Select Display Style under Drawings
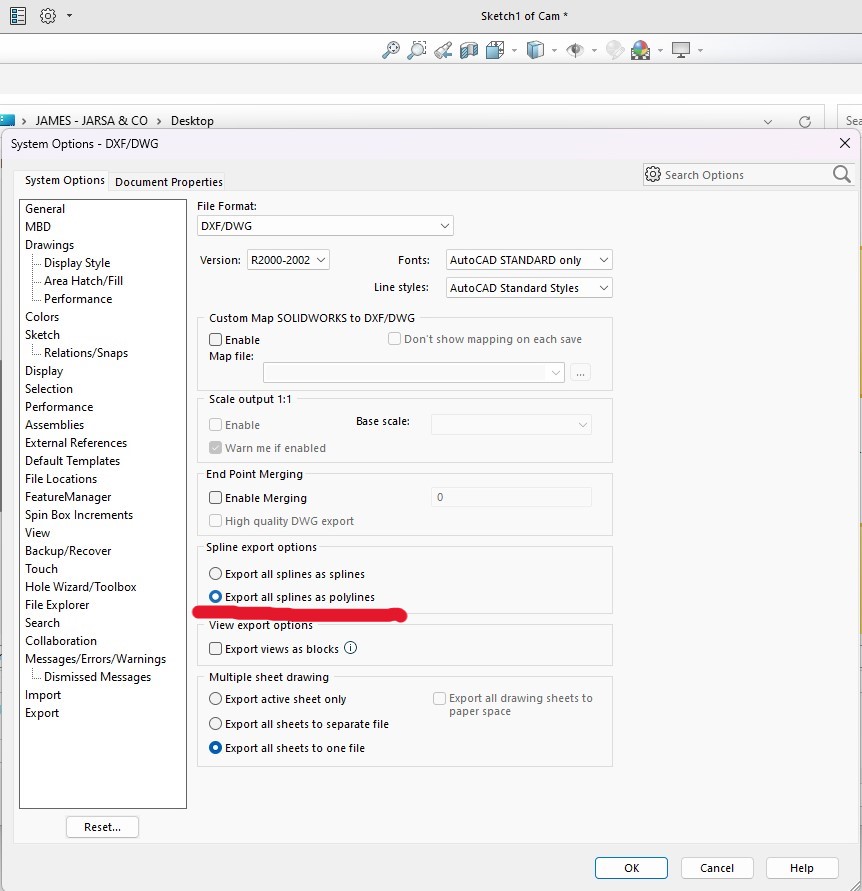The height and width of the screenshot is (891, 862). [77, 263]
